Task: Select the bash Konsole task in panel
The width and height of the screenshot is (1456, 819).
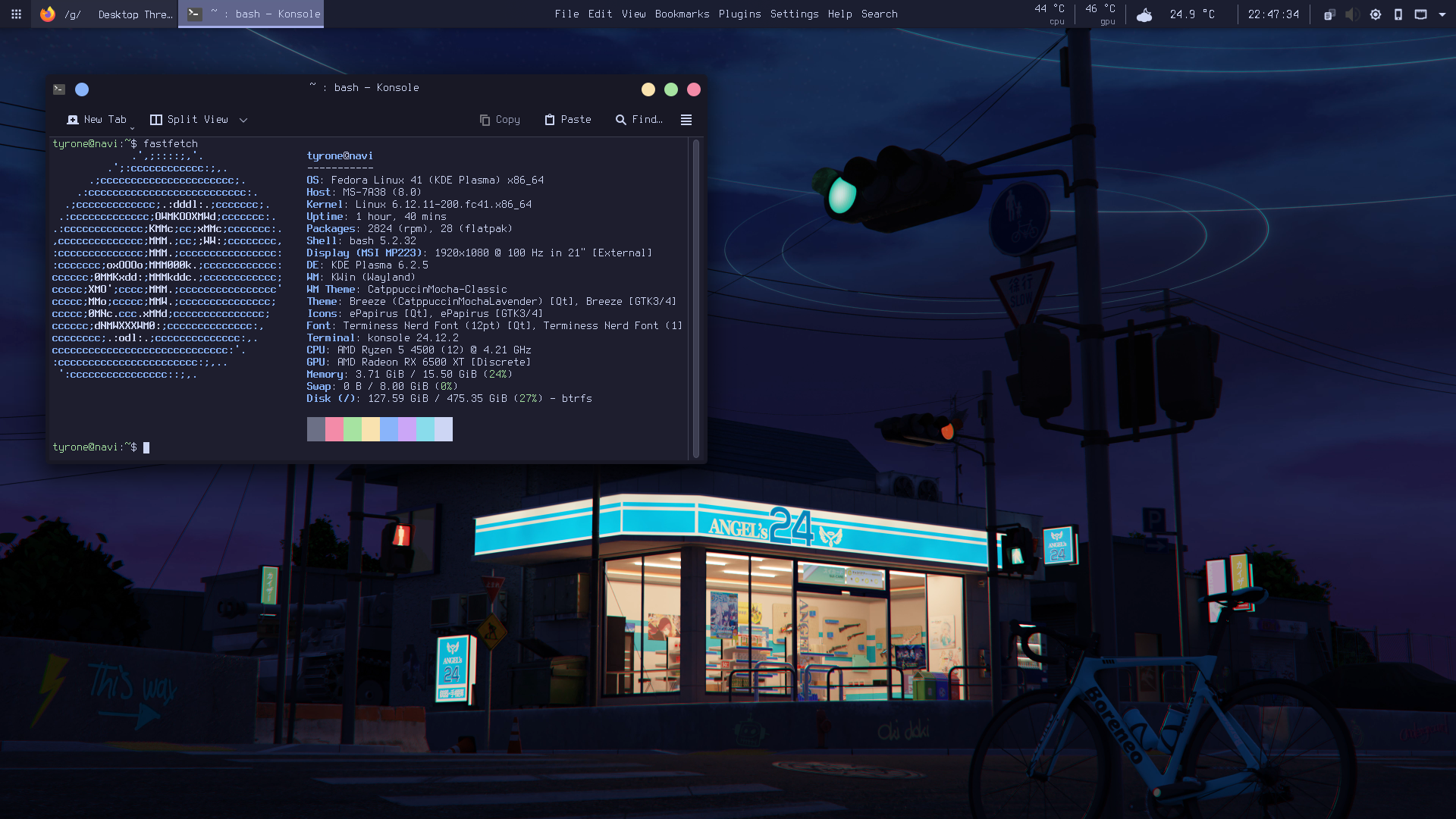Action: click(x=251, y=14)
